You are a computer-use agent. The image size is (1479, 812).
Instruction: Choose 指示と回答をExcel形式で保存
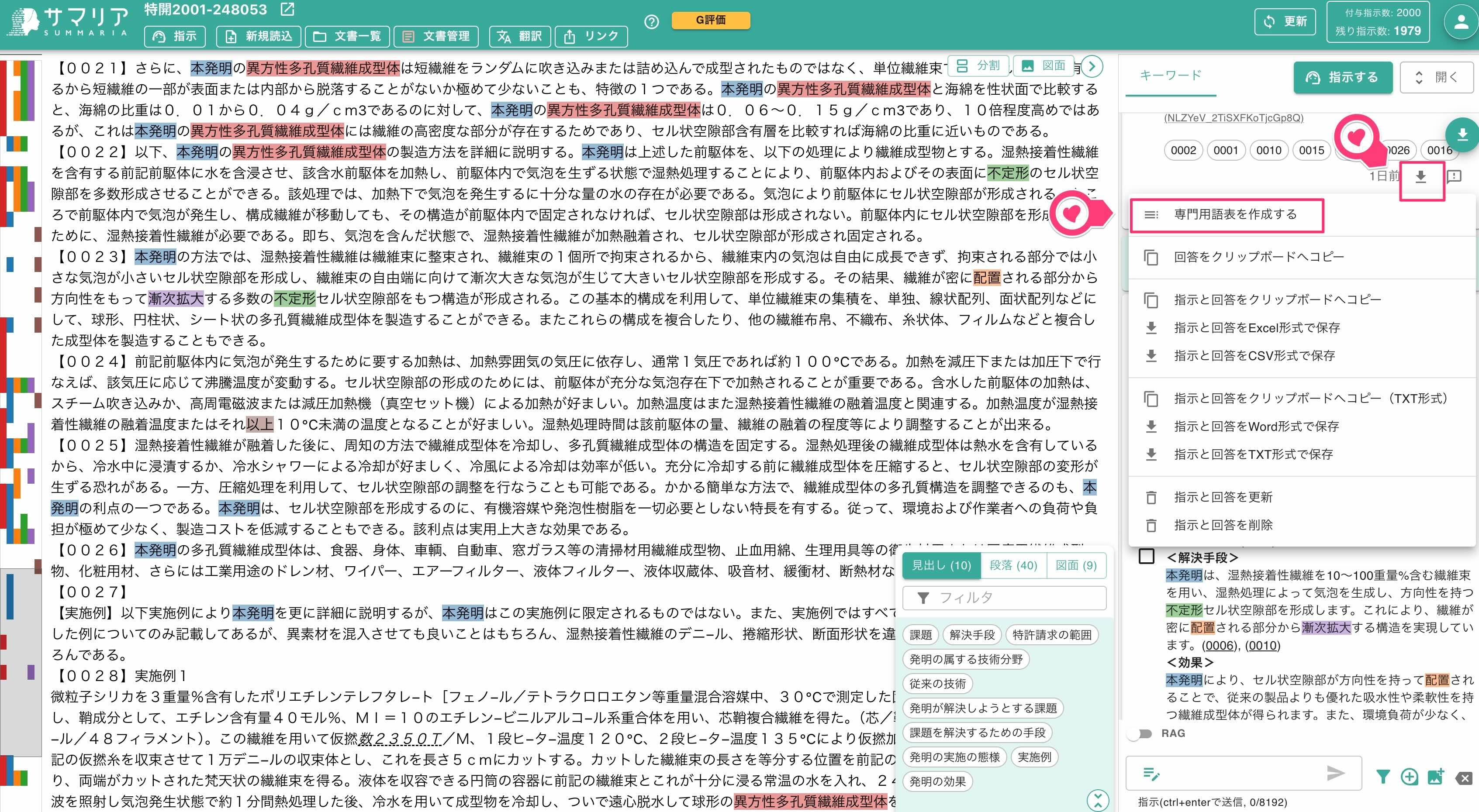[1302, 328]
